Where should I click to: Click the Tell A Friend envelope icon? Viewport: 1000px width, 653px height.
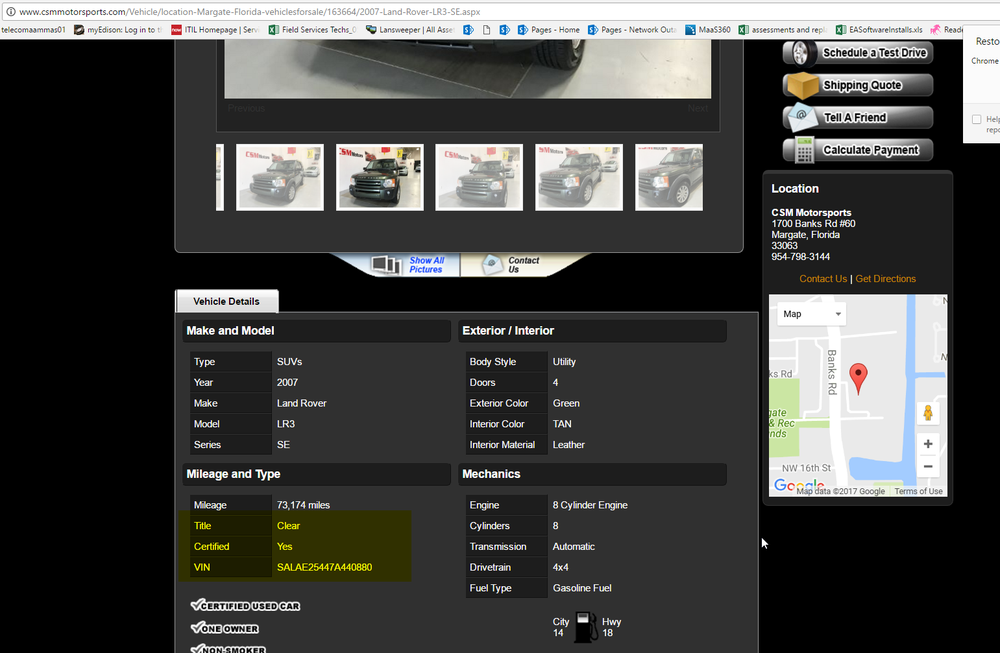coord(802,118)
